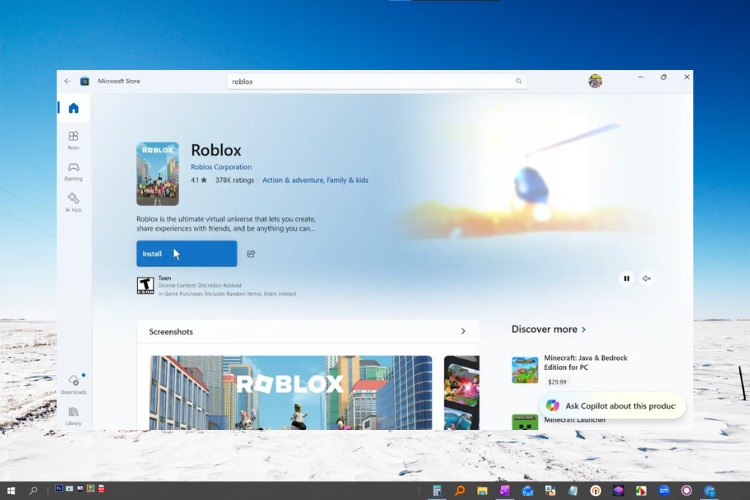Open the Home tab in the sidebar
The image size is (750, 500).
(x=73, y=108)
